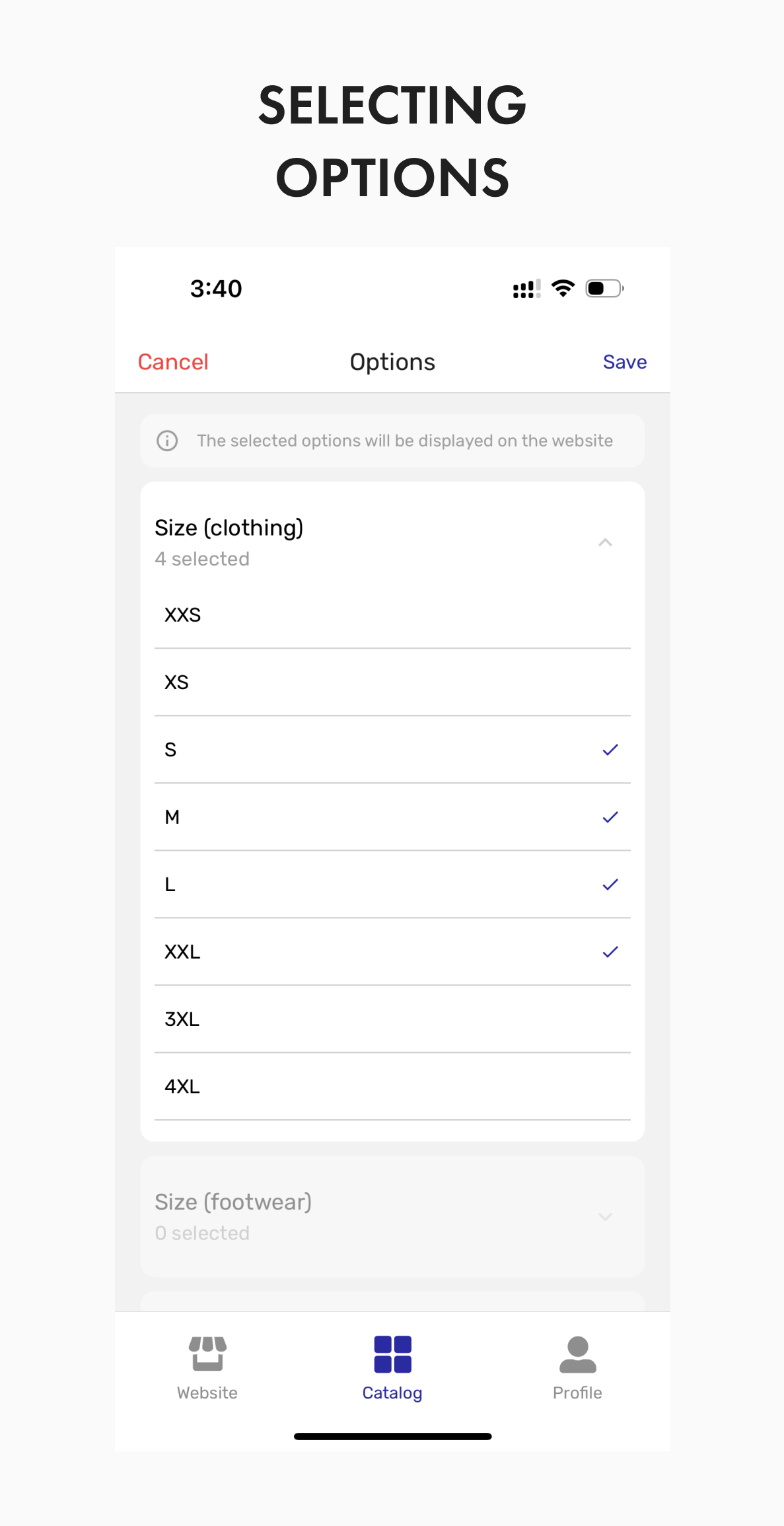Select the 3XL size row

pos(392,1019)
